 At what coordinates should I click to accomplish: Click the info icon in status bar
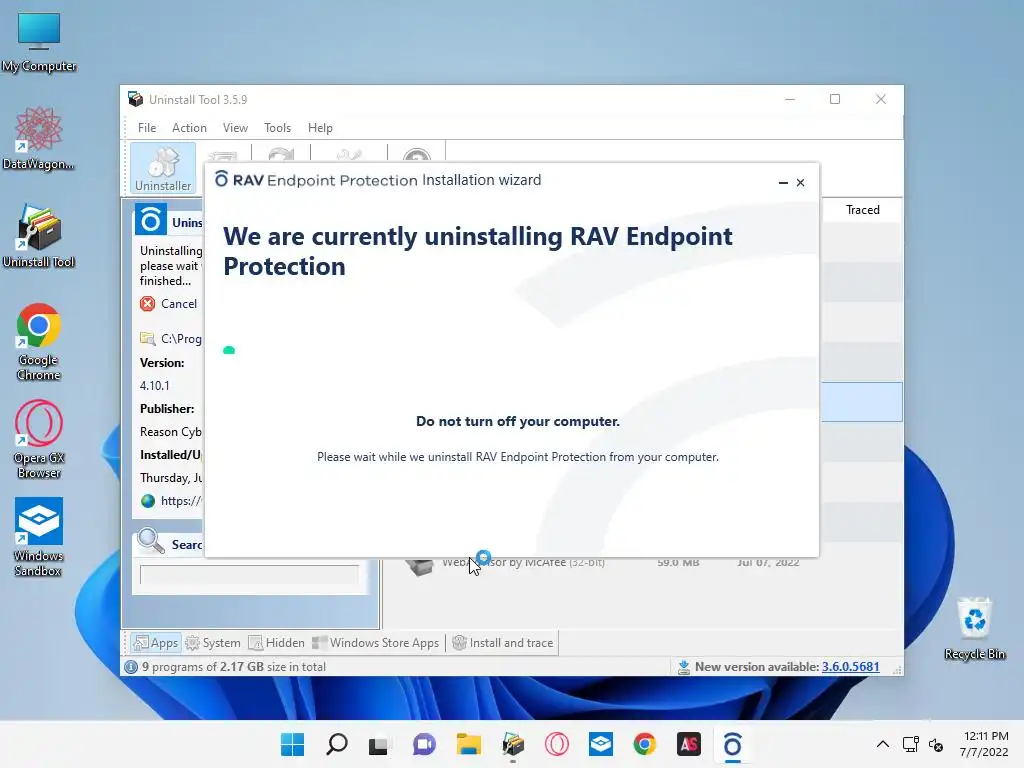click(131, 667)
